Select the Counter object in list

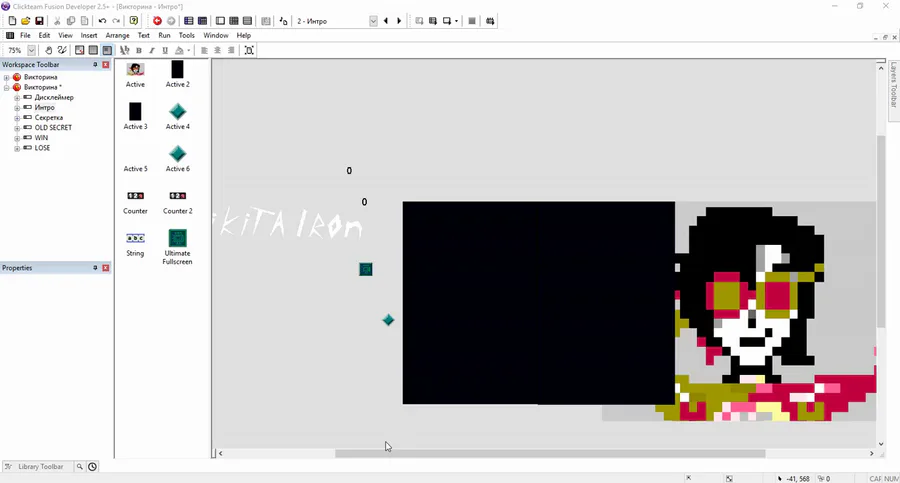point(135,203)
